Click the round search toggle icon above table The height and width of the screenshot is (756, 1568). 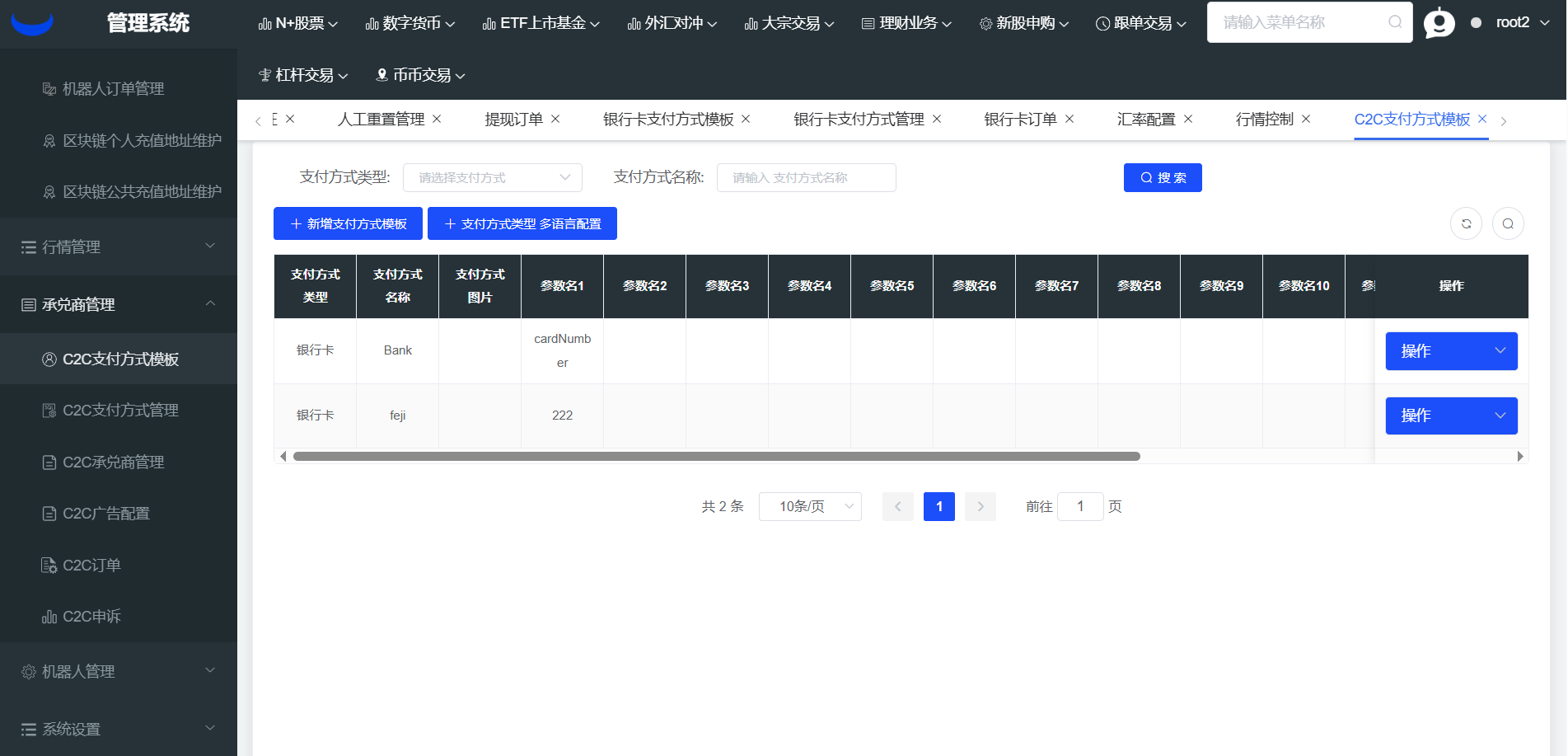point(1507,223)
